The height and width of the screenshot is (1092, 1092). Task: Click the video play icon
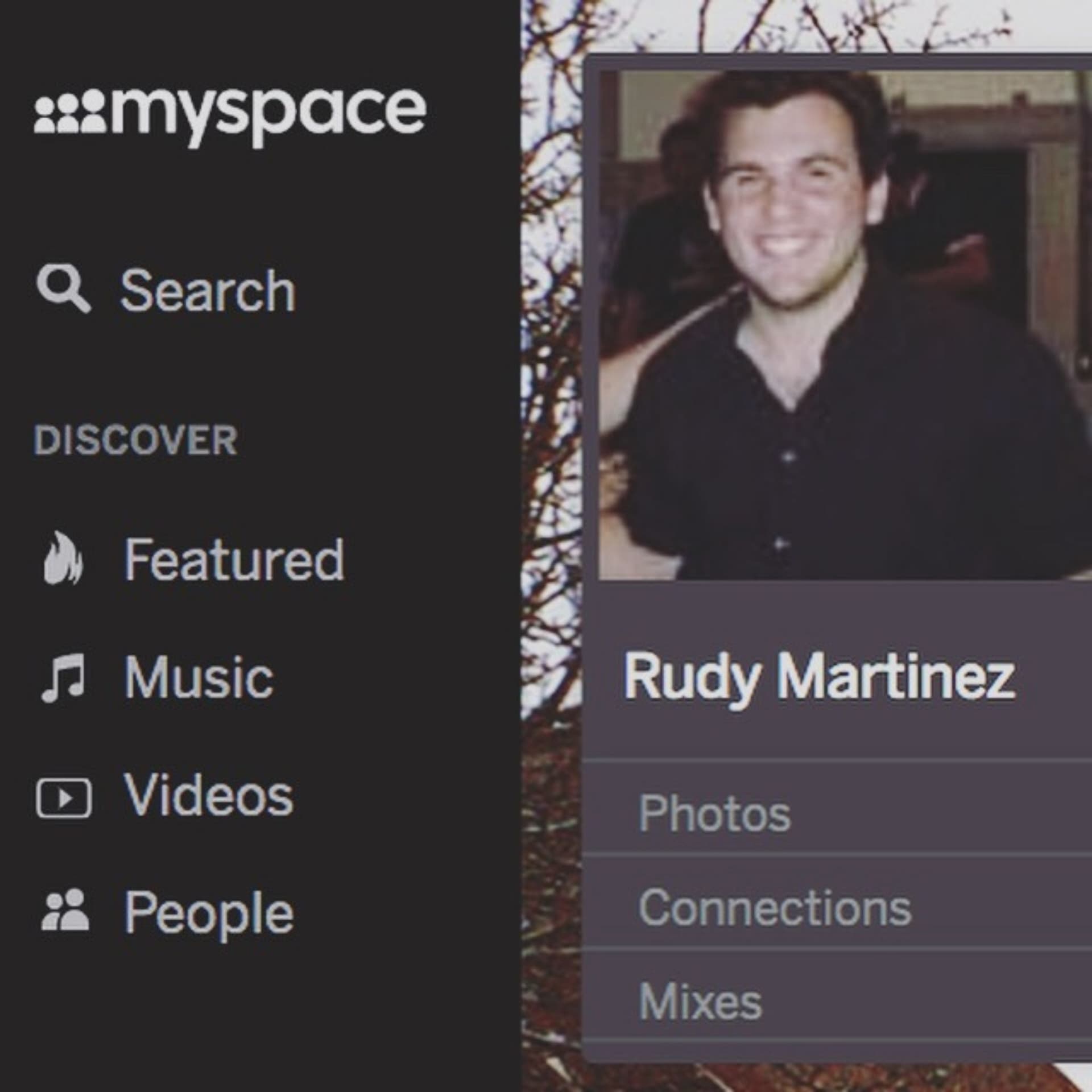click(x=64, y=798)
